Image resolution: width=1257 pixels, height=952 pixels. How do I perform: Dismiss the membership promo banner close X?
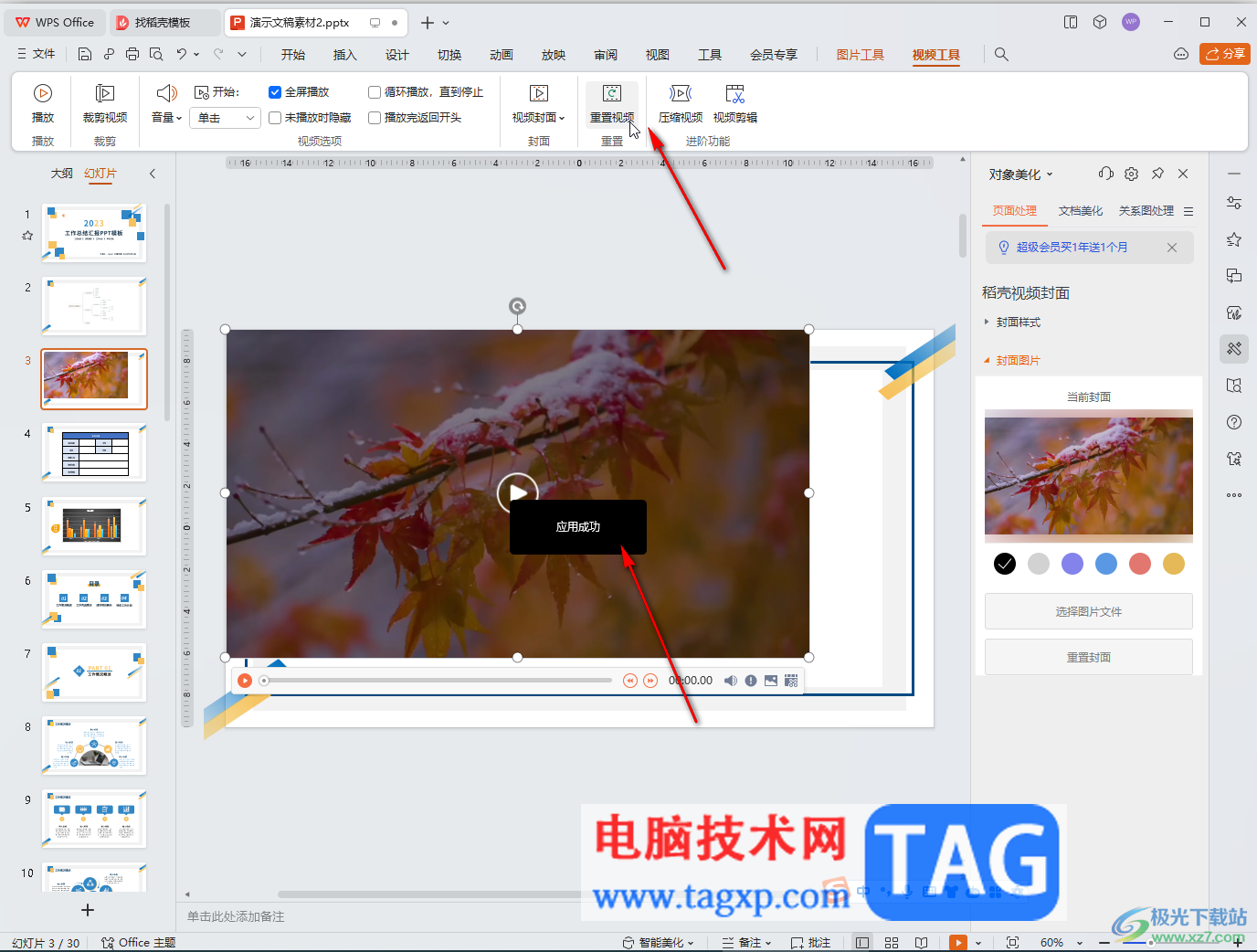coord(1172,248)
